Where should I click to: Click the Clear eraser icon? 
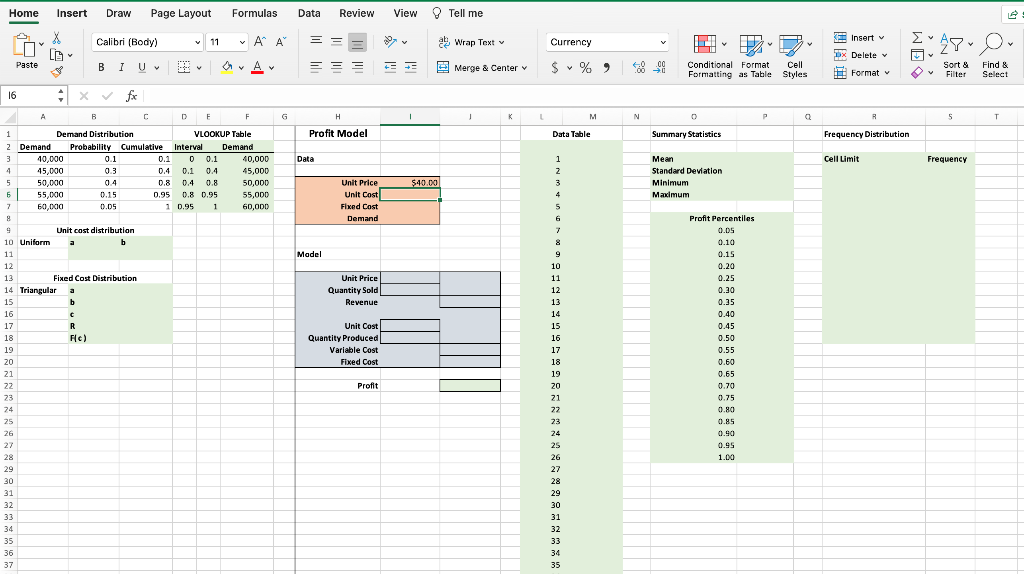click(918, 72)
